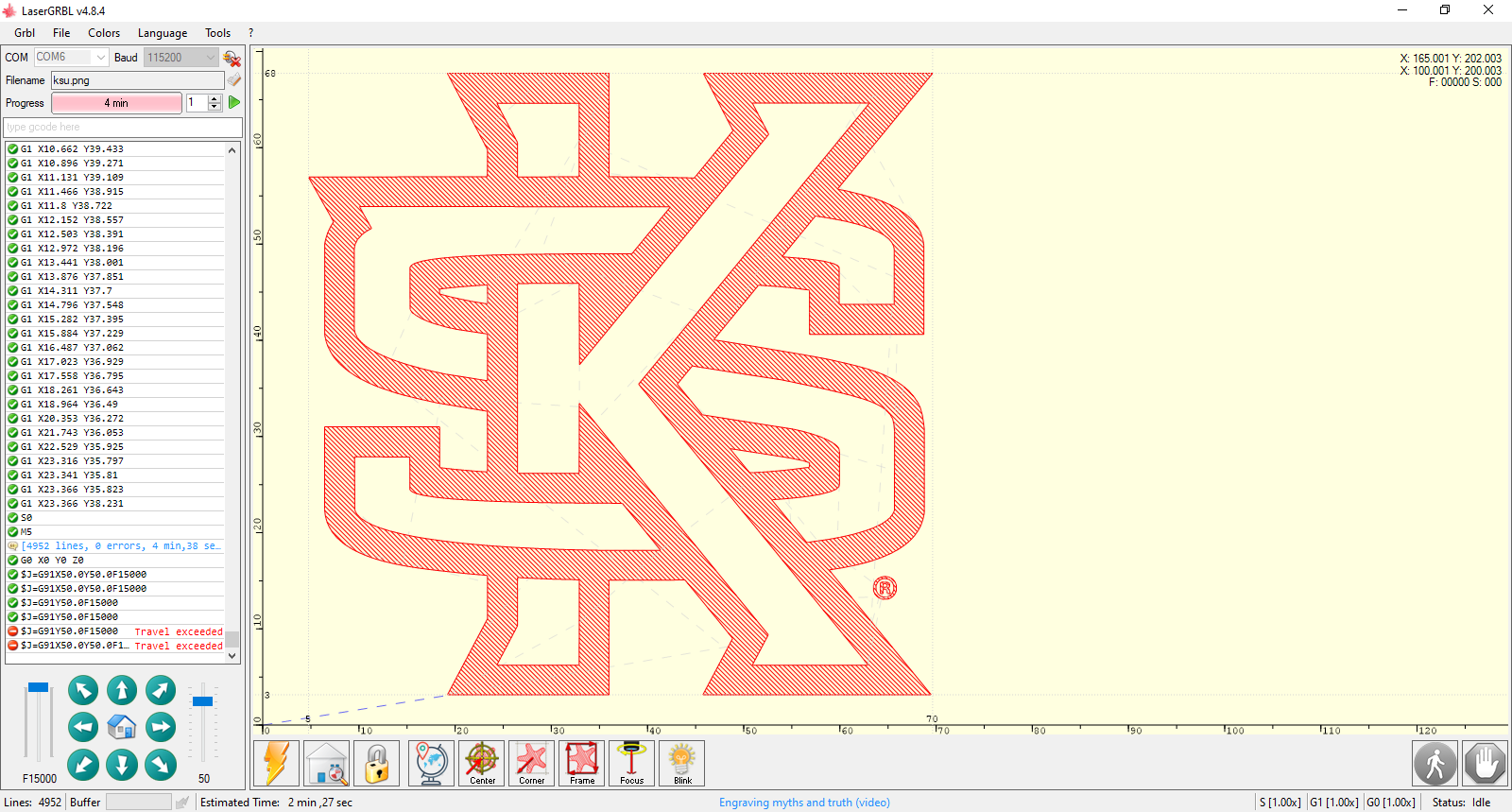Click the Estimated Time 2 min, 27 sec text
The image size is (1512, 812).
point(276,803)
